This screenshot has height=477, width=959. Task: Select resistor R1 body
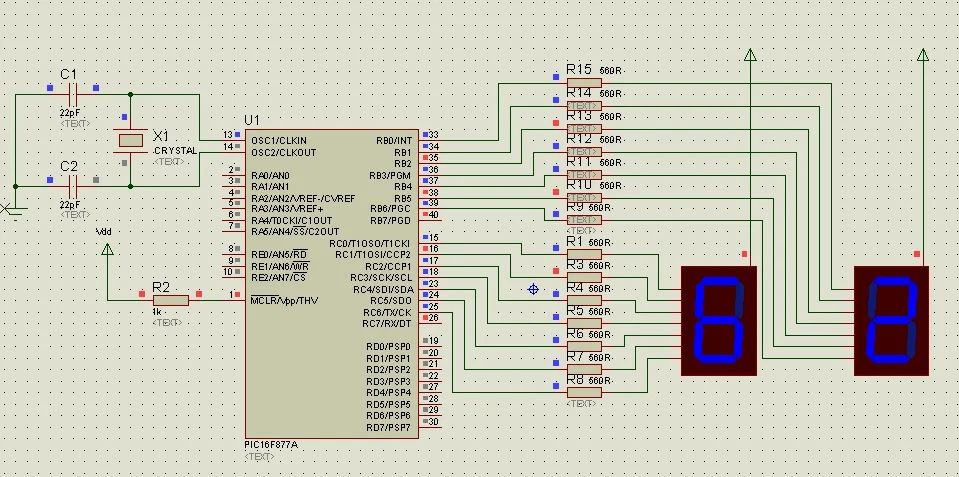(584, 254)
